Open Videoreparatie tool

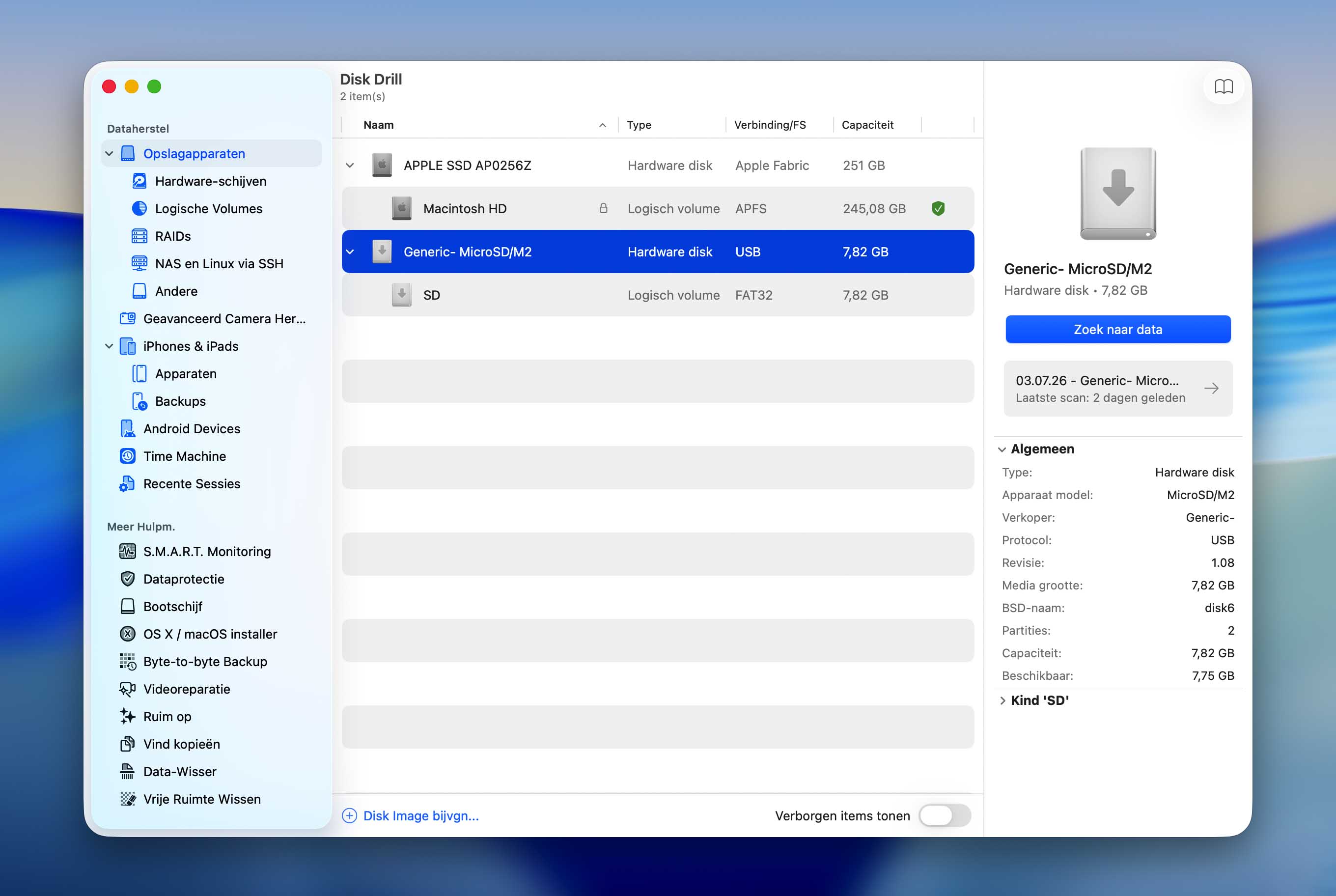[187, 689]
